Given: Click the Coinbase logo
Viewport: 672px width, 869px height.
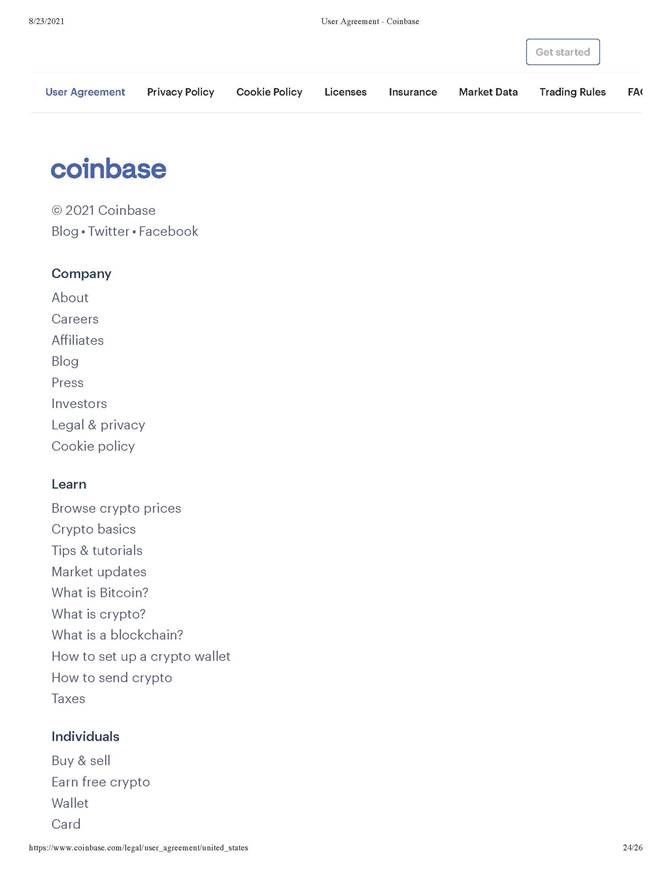Looking at the screenshot, I should (108, 169).
